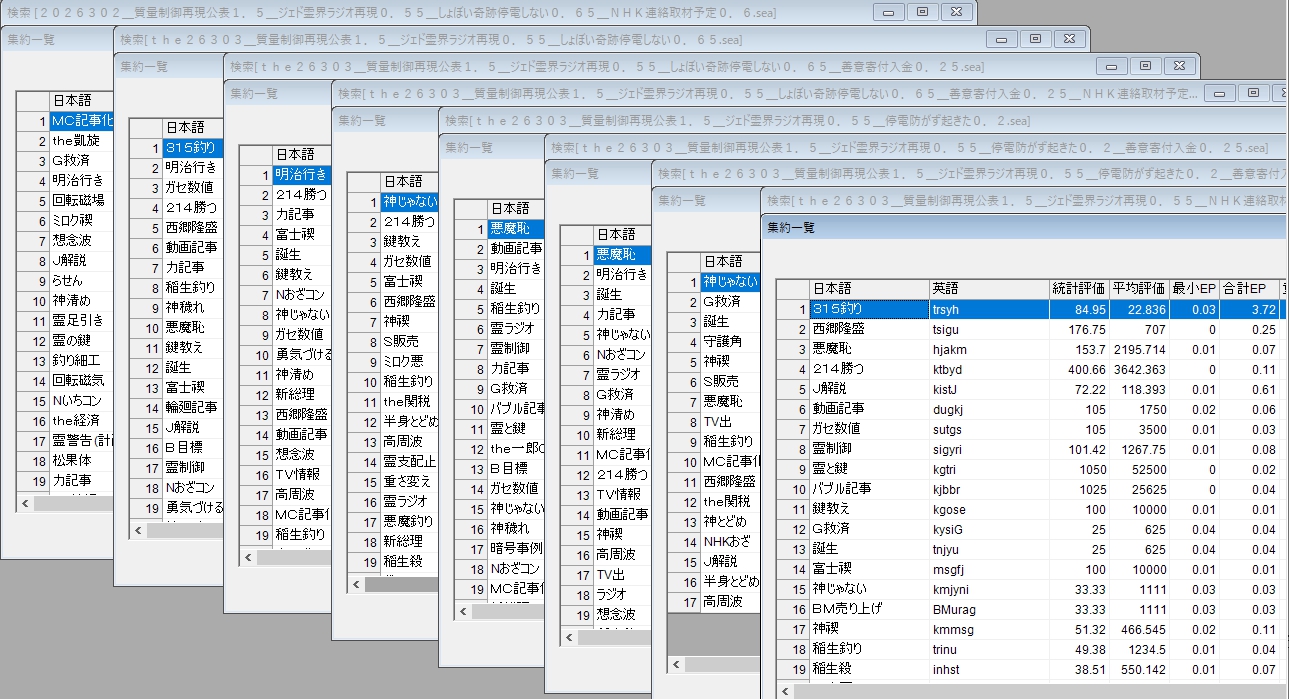
Task: Sort by the 英語 column header
Action: [986, 288]
